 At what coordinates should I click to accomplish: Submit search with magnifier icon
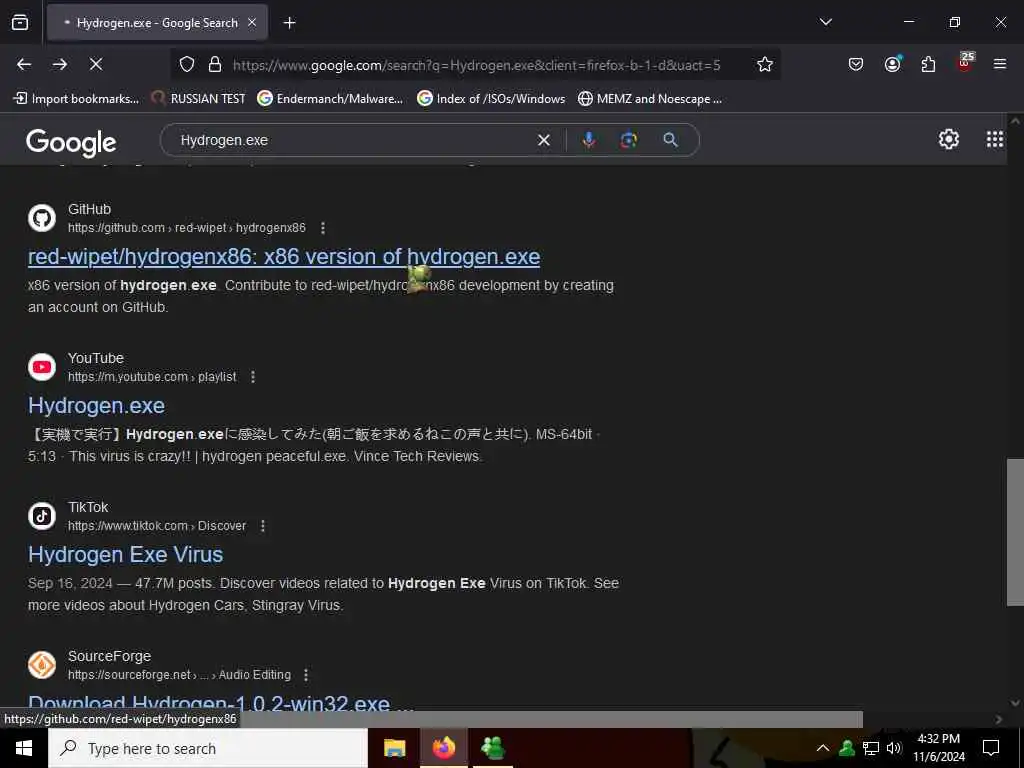pyautogui.click(x=671, y=140)
